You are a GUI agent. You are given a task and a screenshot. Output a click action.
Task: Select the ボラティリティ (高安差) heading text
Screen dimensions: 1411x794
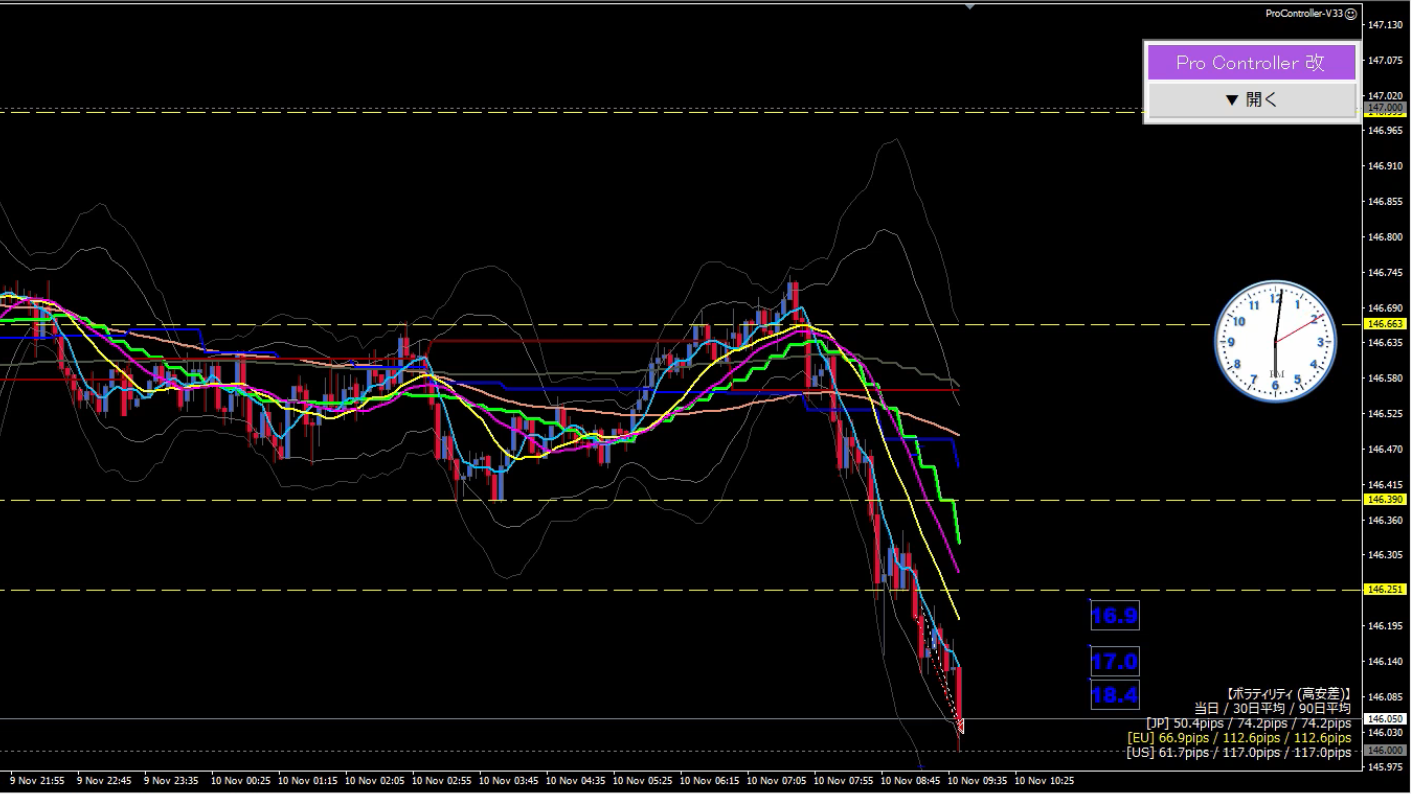(1288, 693)
